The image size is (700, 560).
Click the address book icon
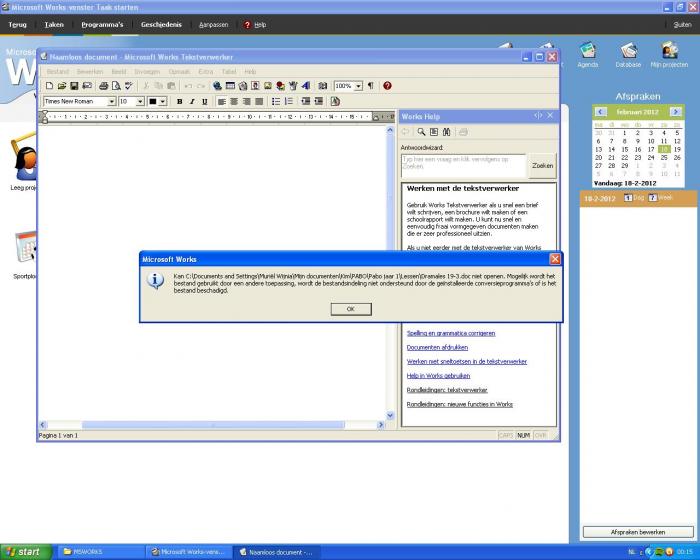click(323, 86)
